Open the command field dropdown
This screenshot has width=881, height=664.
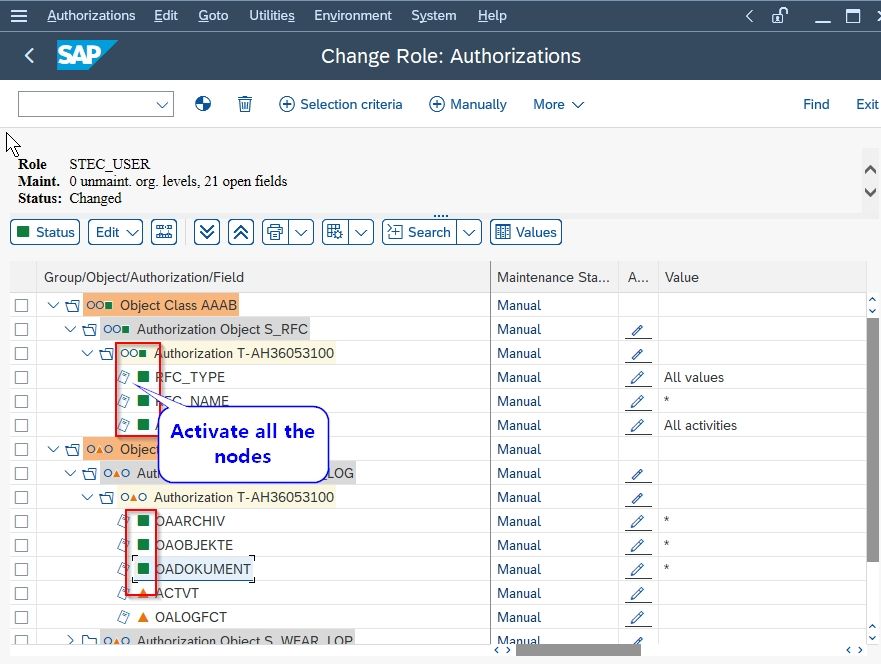[x=162, y=104]
